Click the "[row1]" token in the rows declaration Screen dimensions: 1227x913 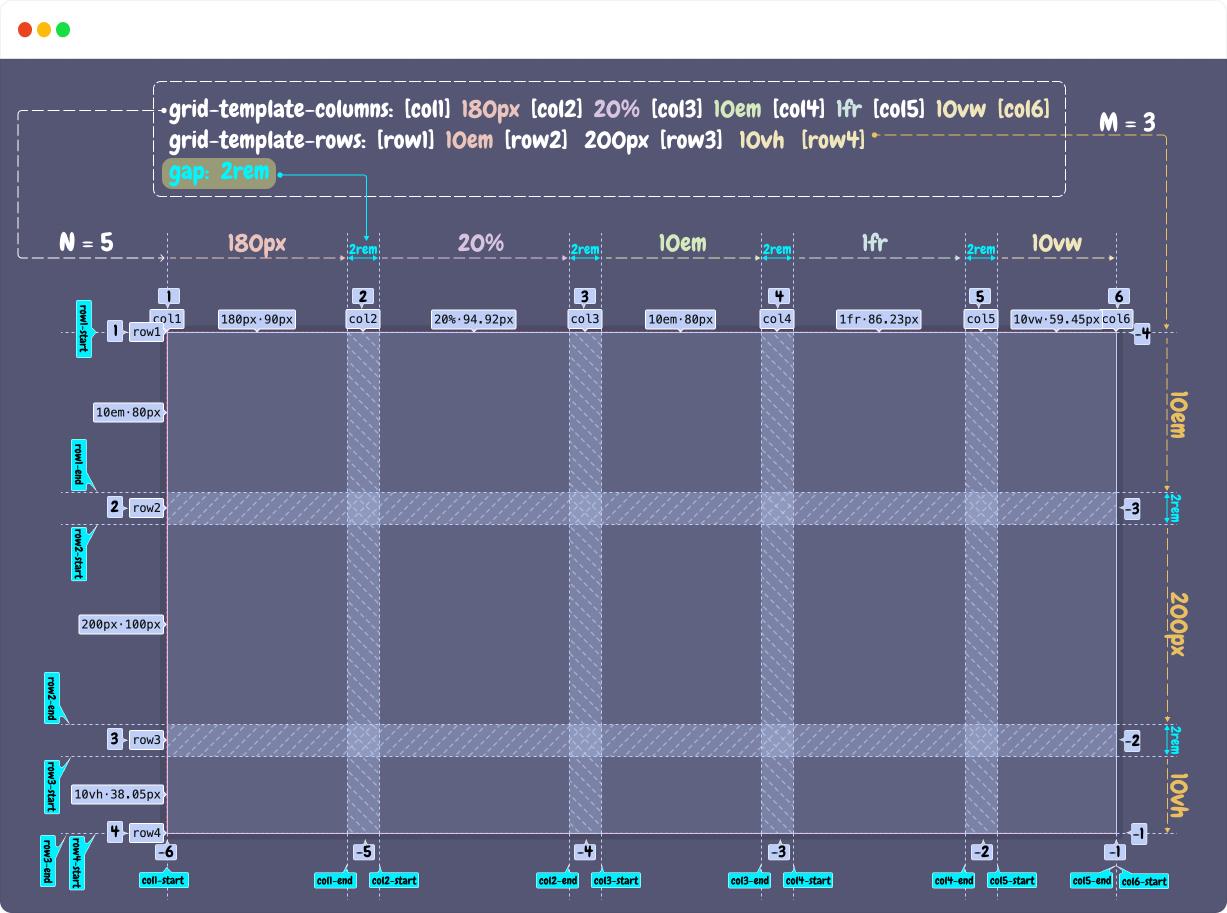tap(405, 140)
